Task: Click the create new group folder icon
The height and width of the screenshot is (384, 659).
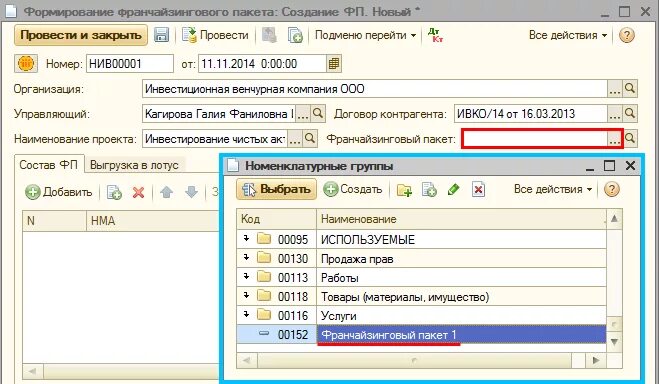Action: (404, 190)
